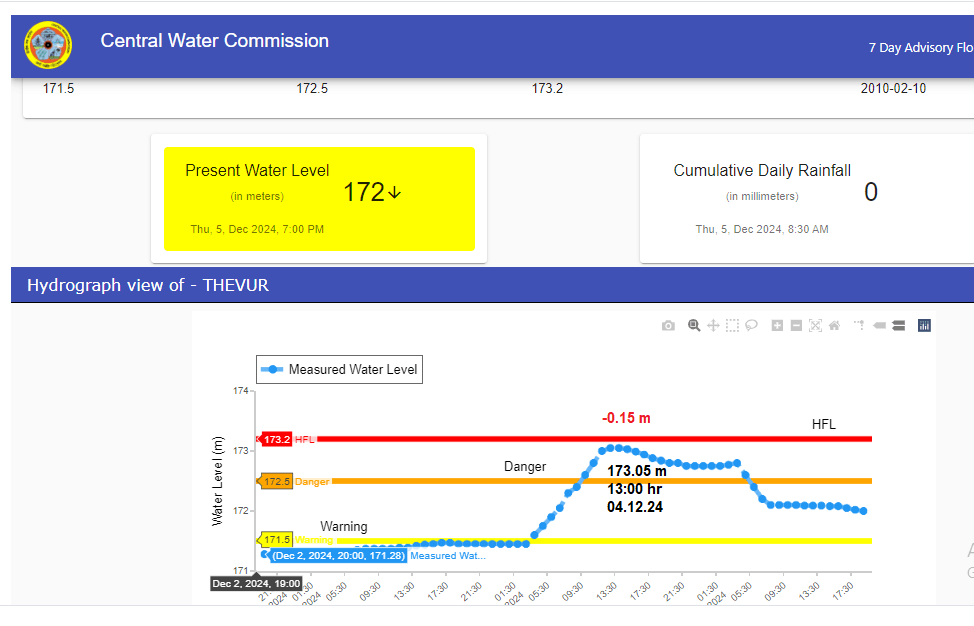
Task: Zoom in using the plus icon
Action: pos(777,326)
